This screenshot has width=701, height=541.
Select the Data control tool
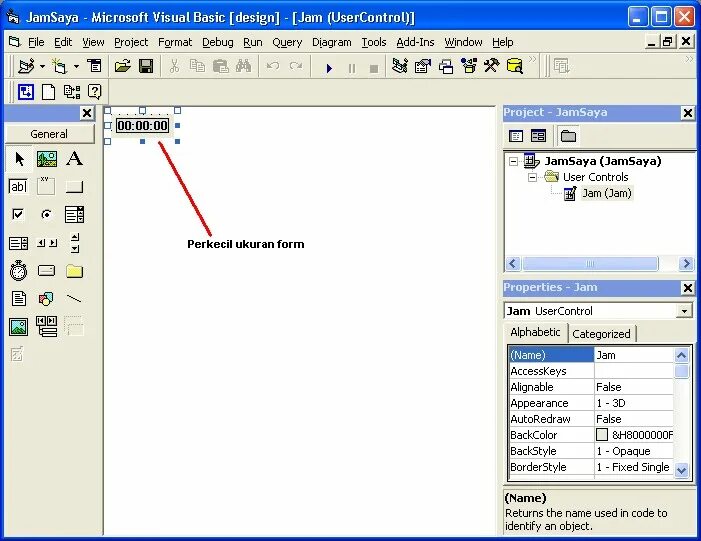point(46,326)
